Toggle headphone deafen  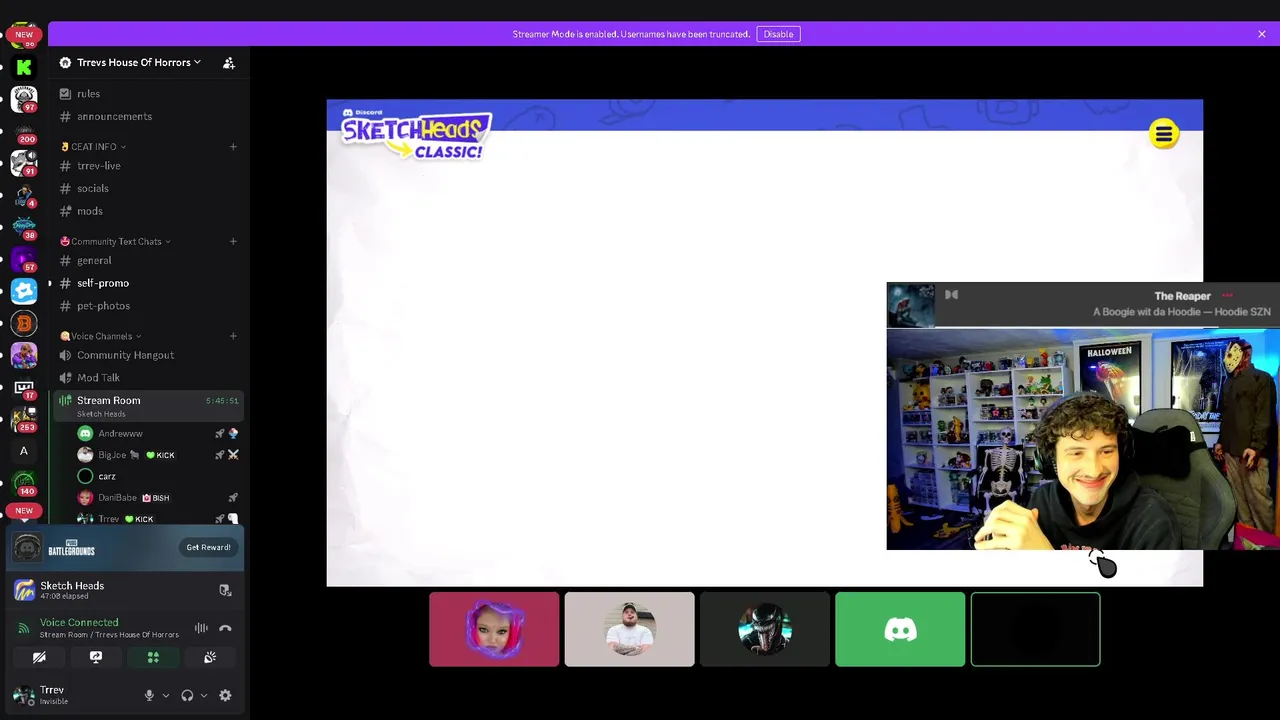(187, 696)
